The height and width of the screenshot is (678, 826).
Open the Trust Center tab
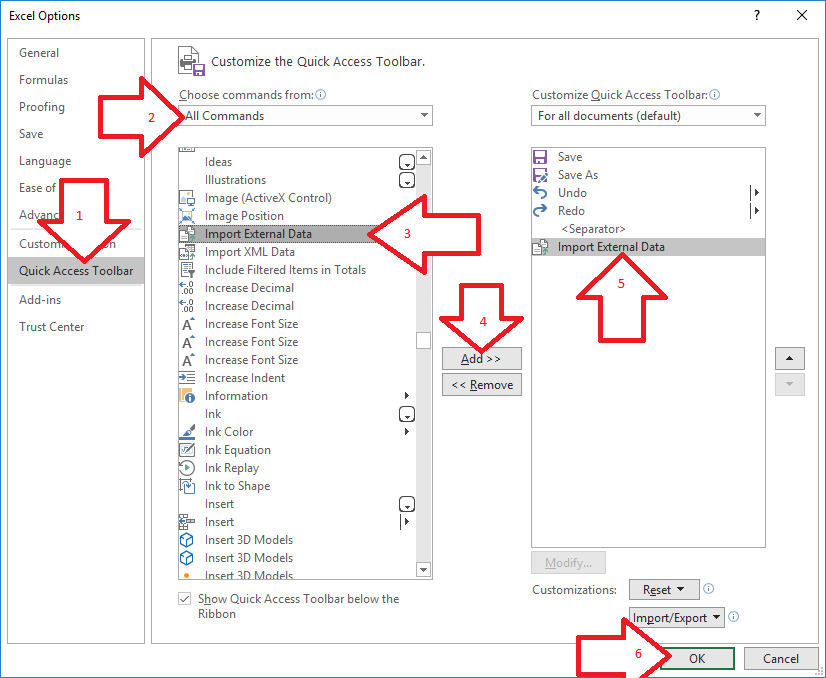coord(52,327)
